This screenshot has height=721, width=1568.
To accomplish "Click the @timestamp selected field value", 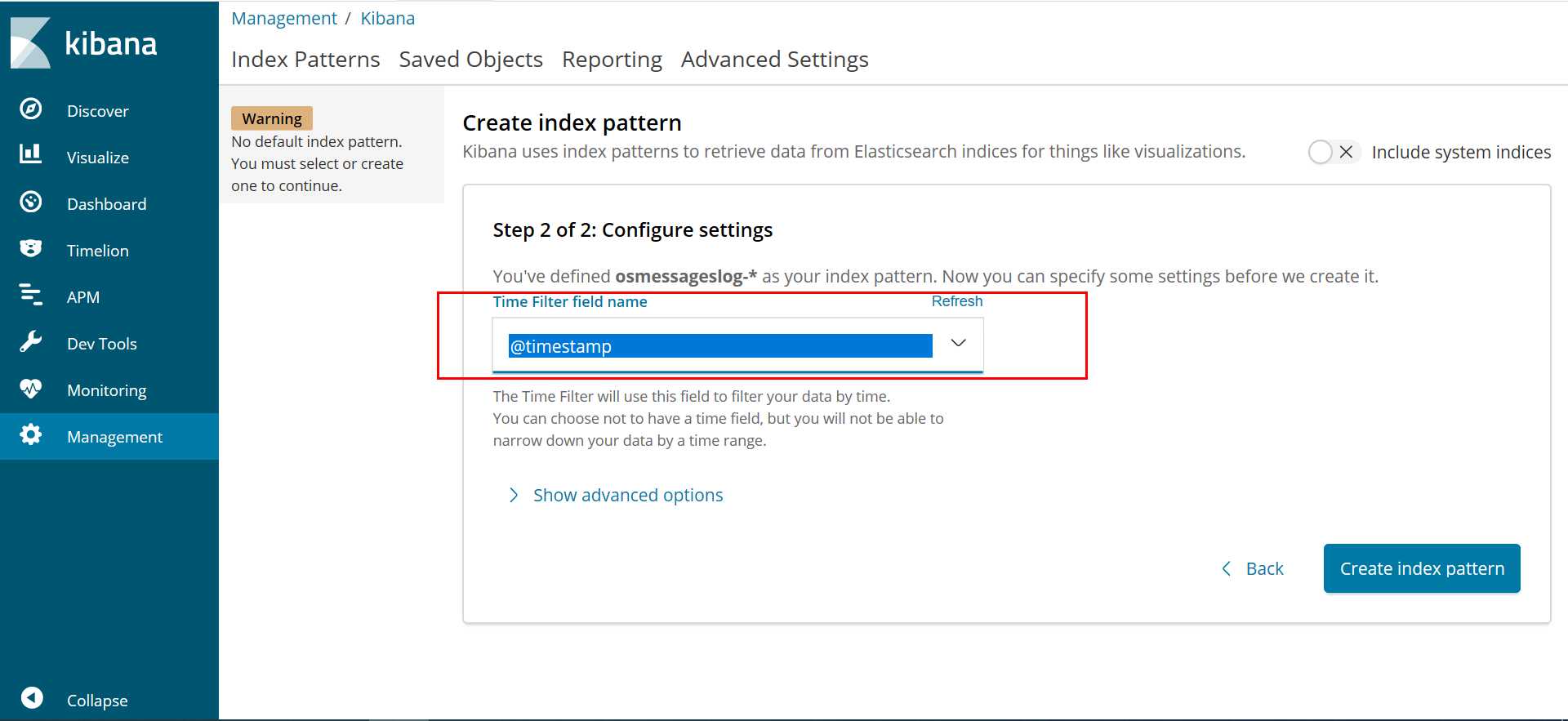I will [x=720, y=346].
